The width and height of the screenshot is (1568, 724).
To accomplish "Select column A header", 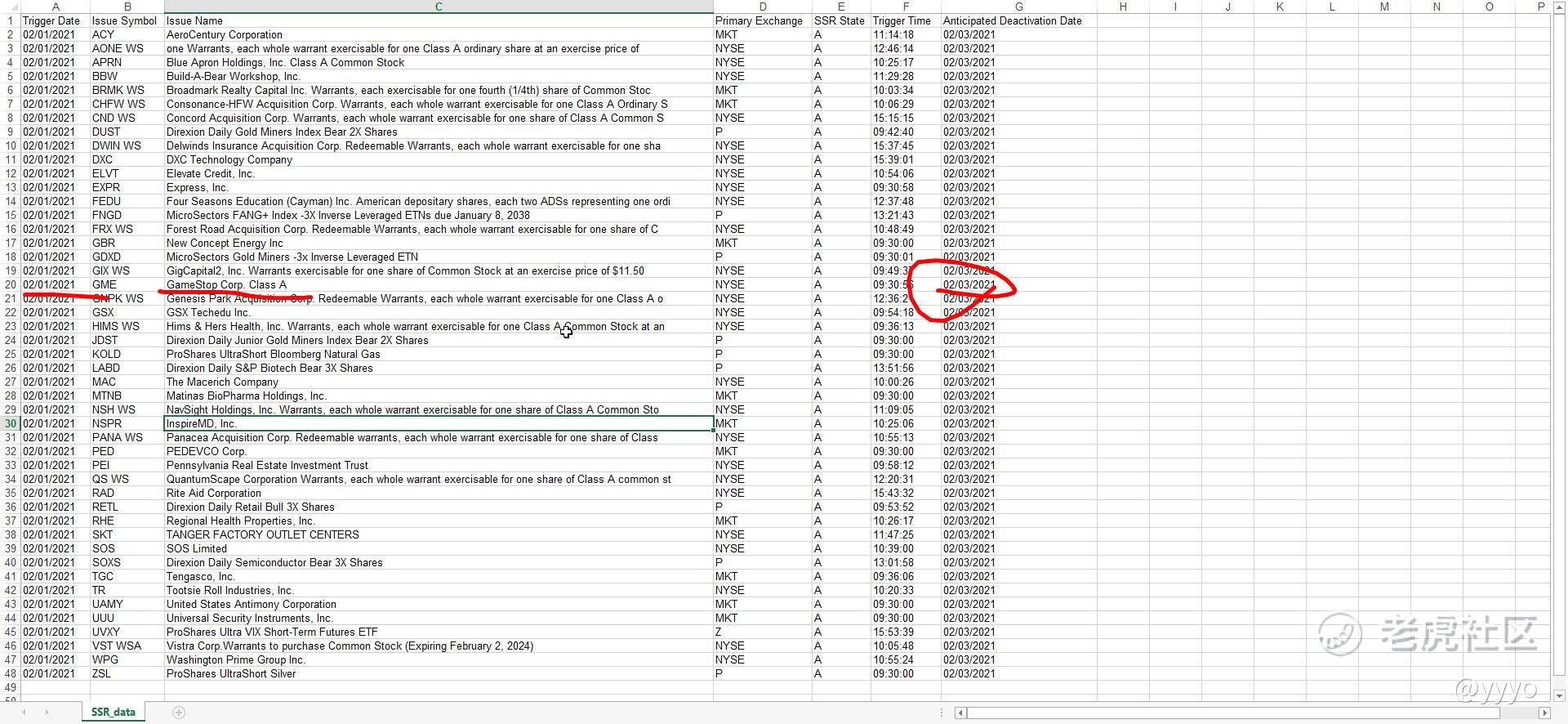I will pyautogui.click(x=56, y=7).
